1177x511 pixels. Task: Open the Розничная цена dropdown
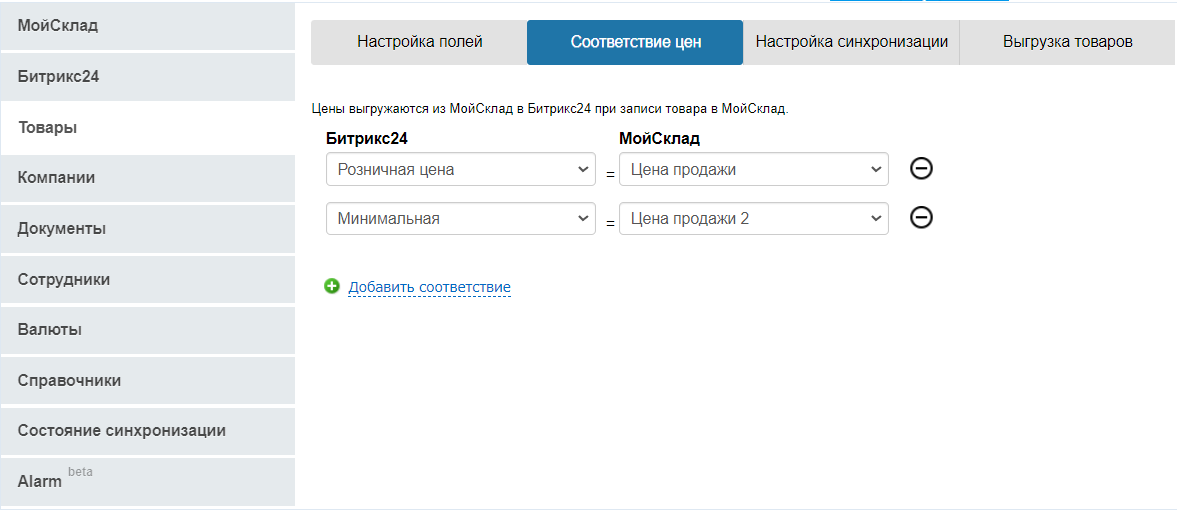pyautogui.click(x=461, y=170)
